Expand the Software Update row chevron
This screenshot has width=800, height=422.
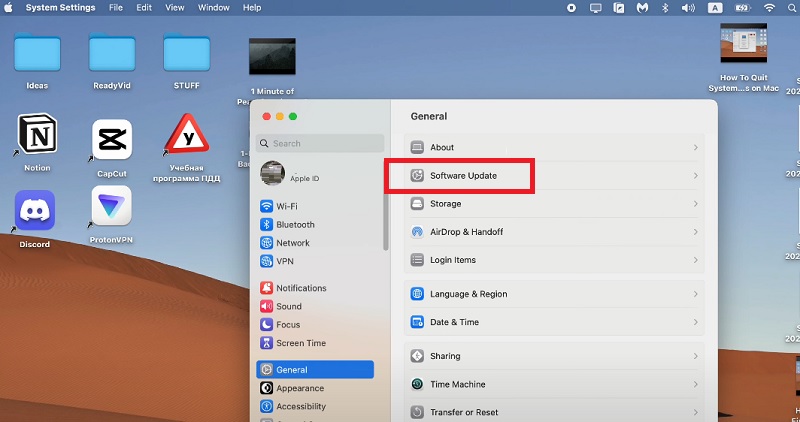pos(695,176)
